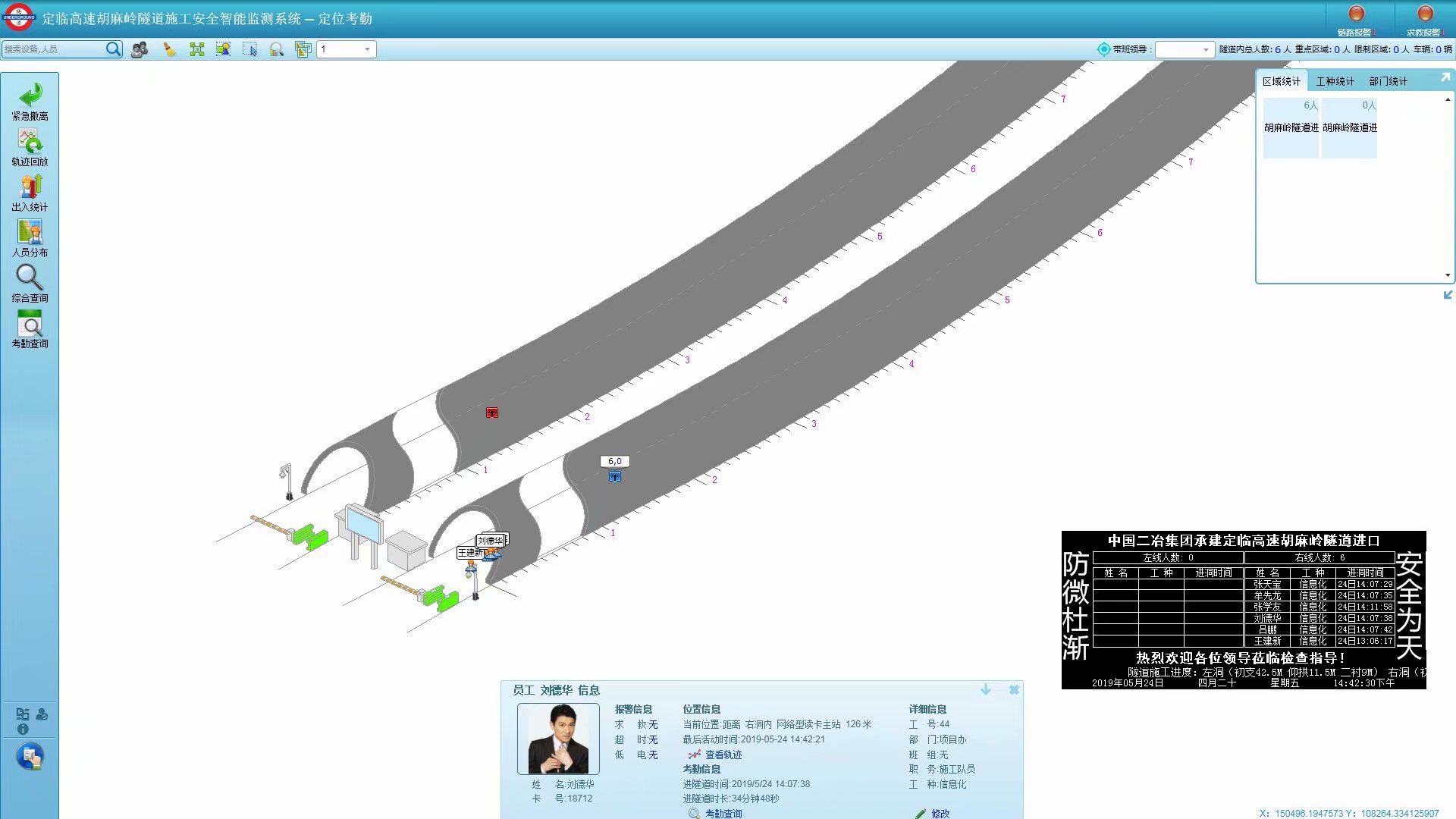Open 人员分布 personnel distribution

(30, 234)
